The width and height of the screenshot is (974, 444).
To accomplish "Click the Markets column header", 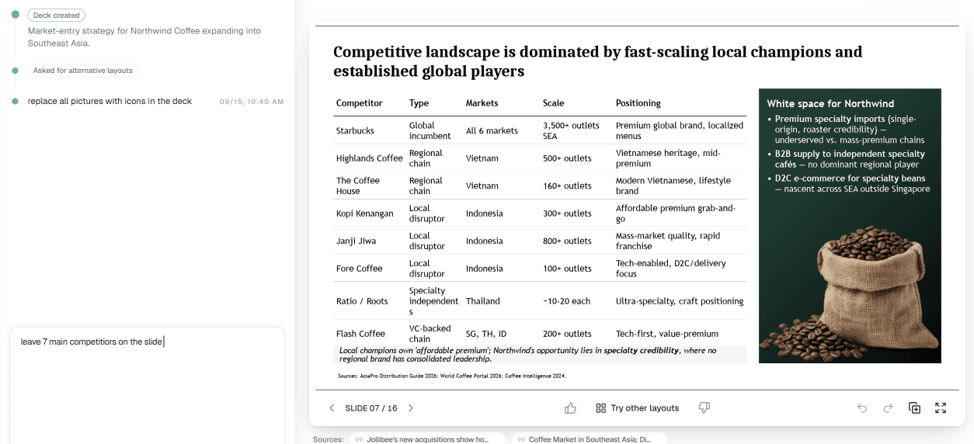I will click(x=482, y=103).
